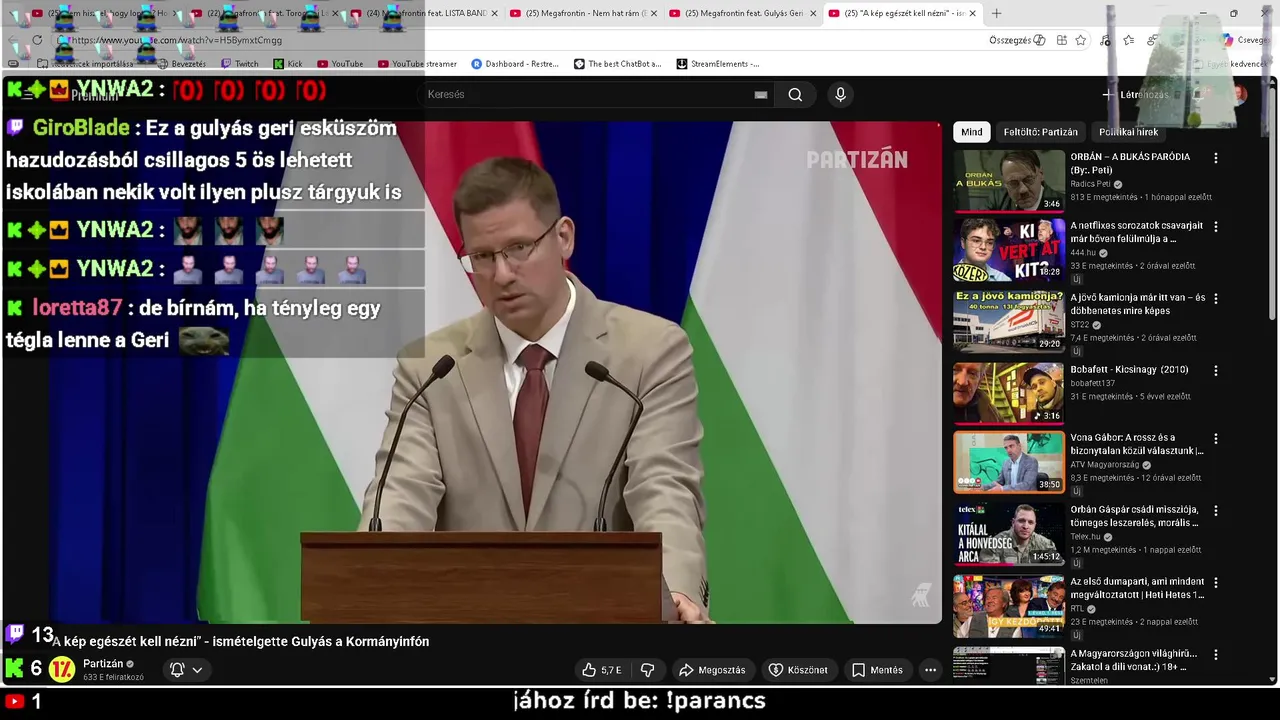Click the Köszönet thanks button
The image size is (1280, 720).
click(798, 670)
